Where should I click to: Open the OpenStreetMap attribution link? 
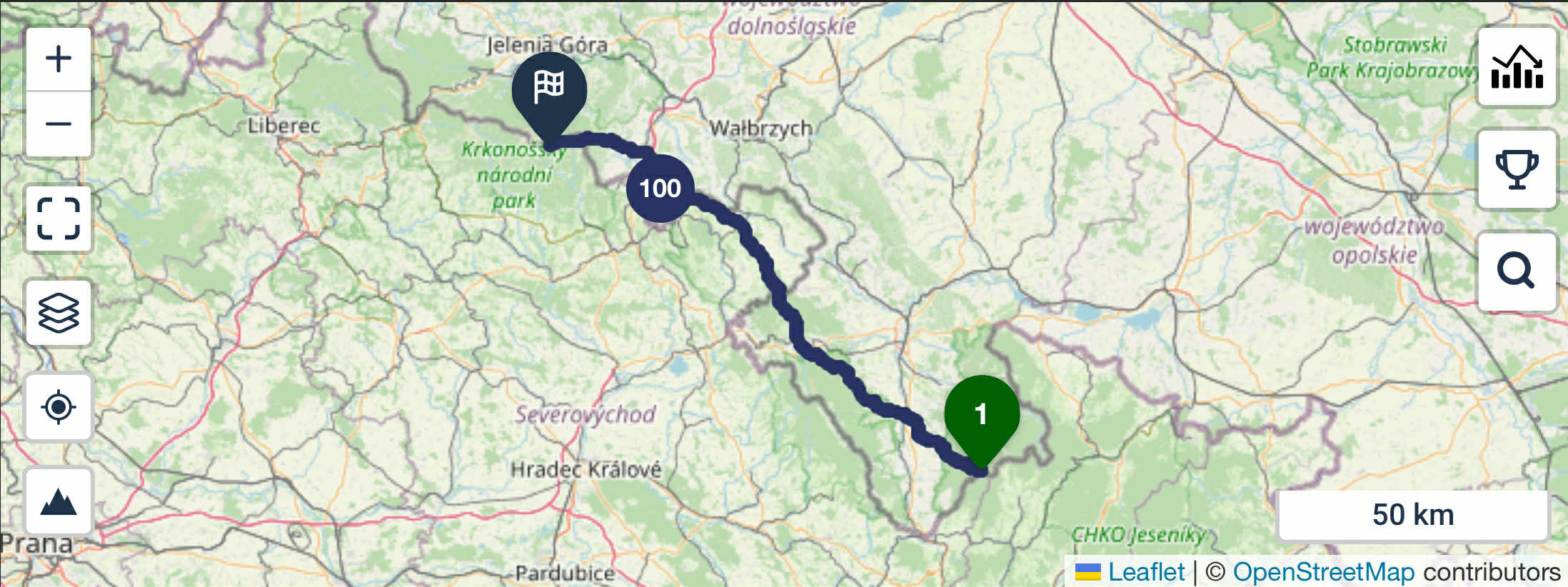click(1324, 572)
